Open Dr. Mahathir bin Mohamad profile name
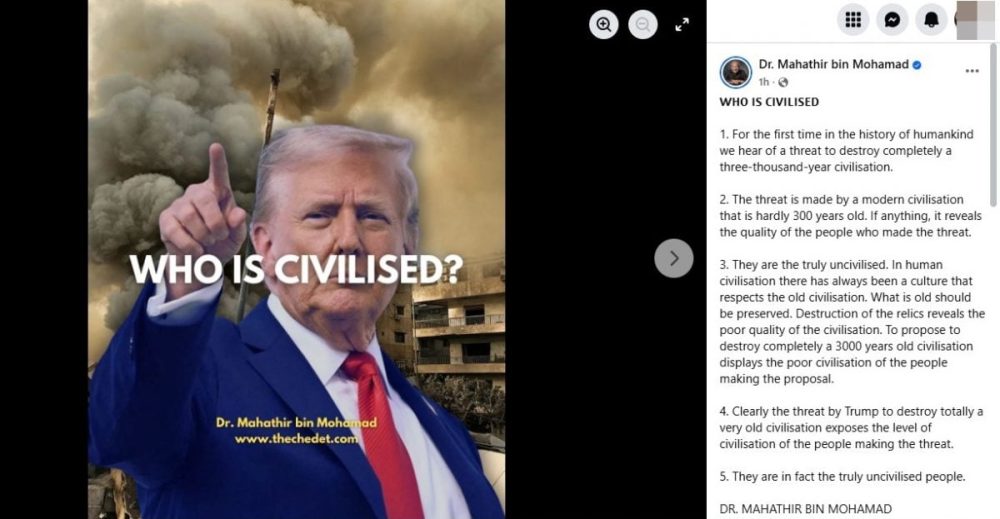This screenshot has width=1000, height=519. (x=833, y=64)
